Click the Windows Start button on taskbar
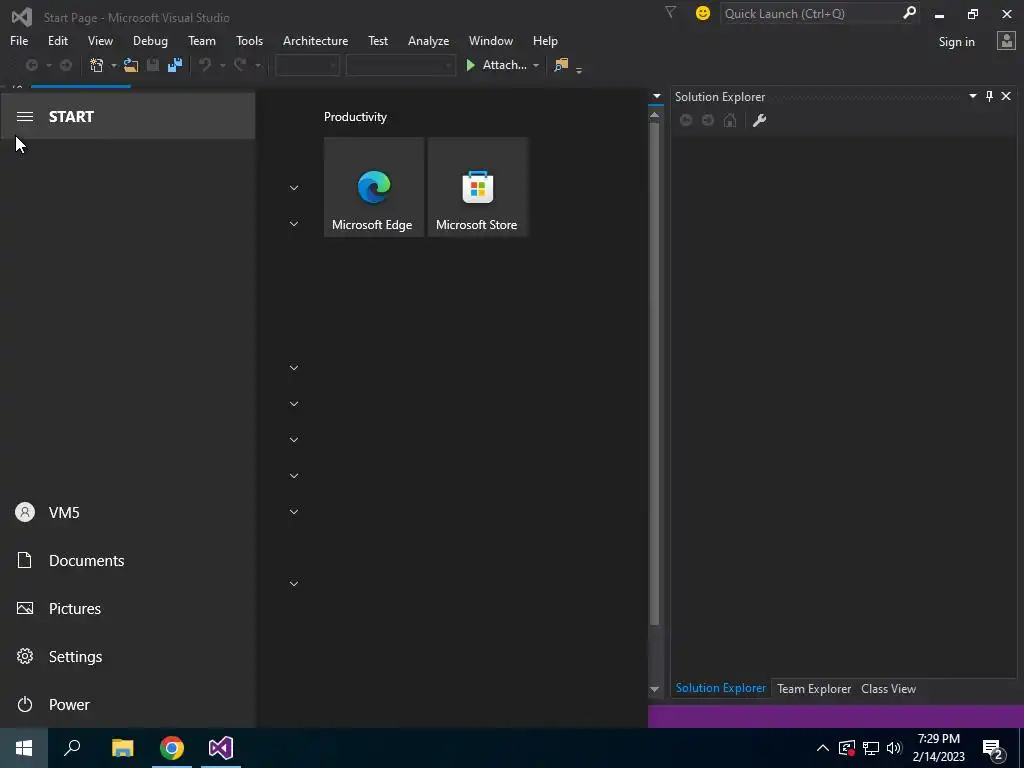This screenshot has height=768, width=1024. click(x=24, y=748)
